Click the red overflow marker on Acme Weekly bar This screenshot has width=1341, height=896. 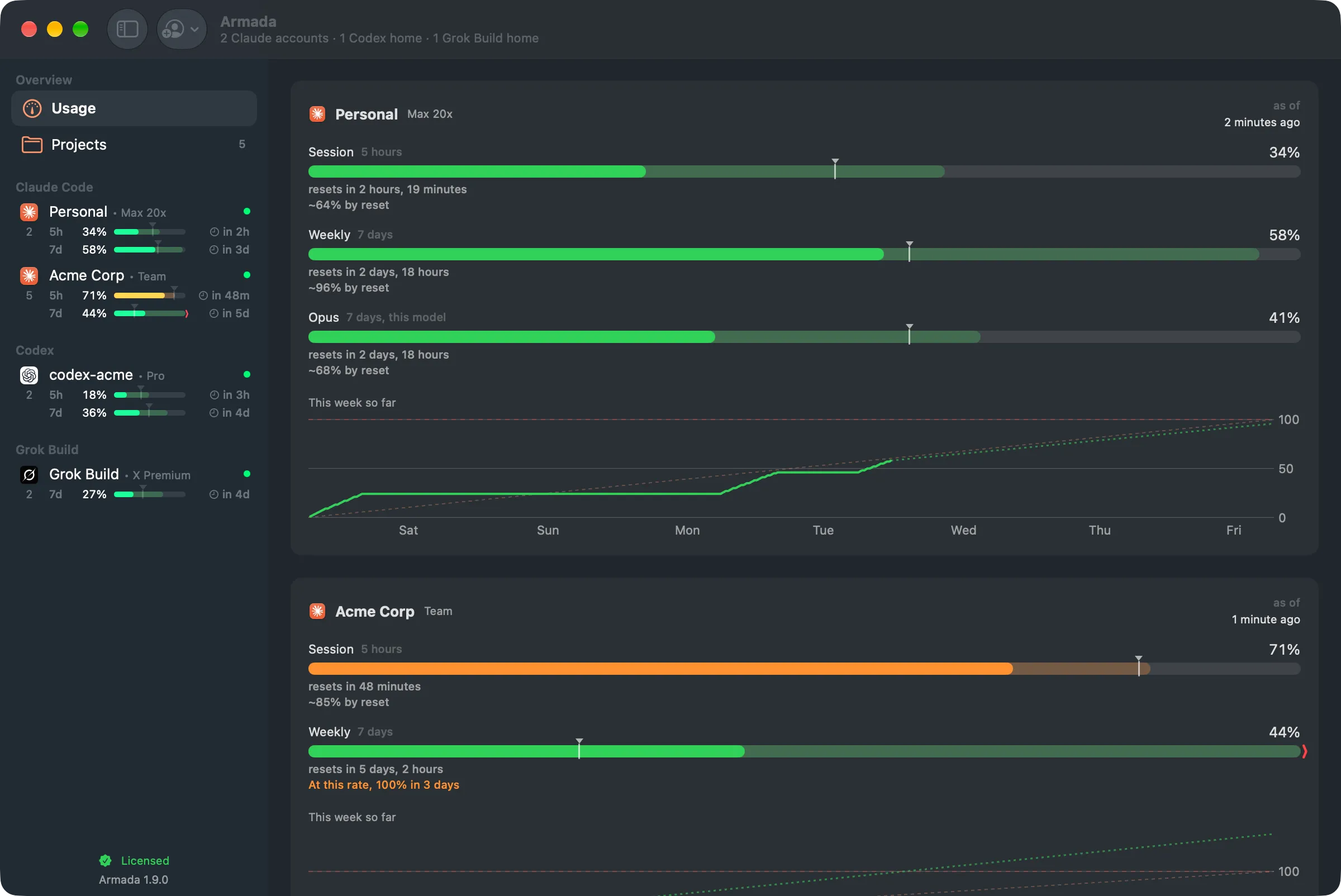(x=1305, y=751)
